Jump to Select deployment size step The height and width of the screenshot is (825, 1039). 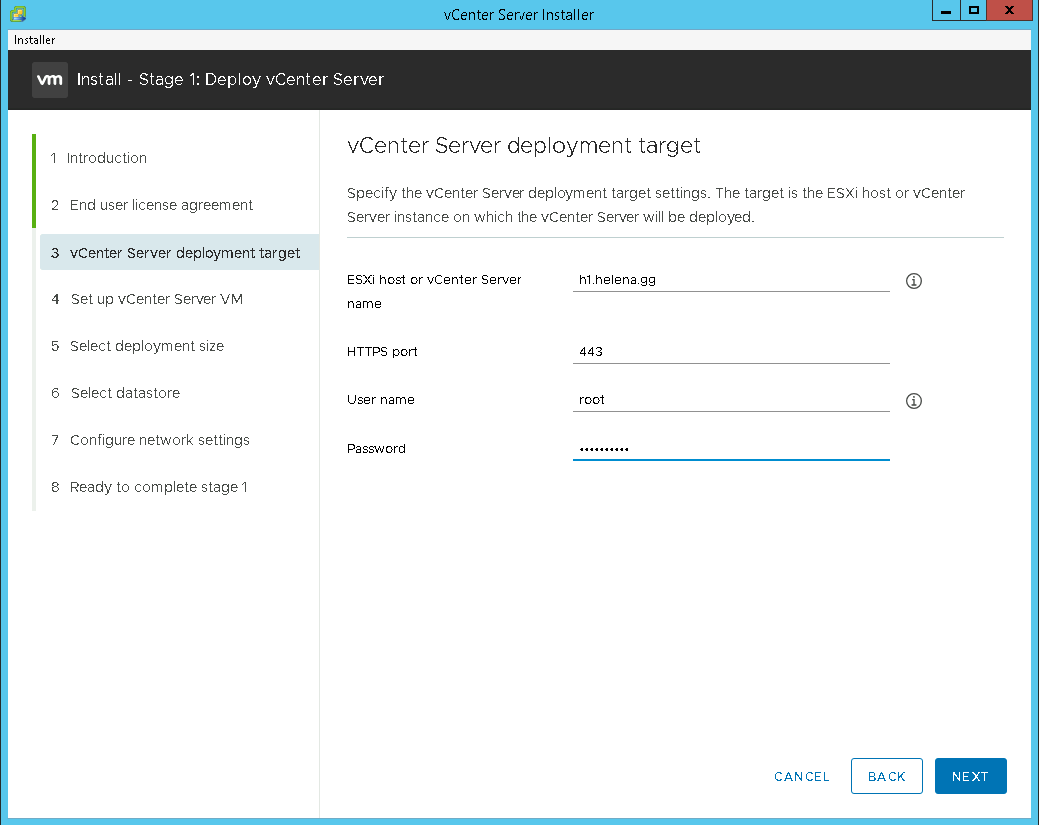tap(146, 346)
